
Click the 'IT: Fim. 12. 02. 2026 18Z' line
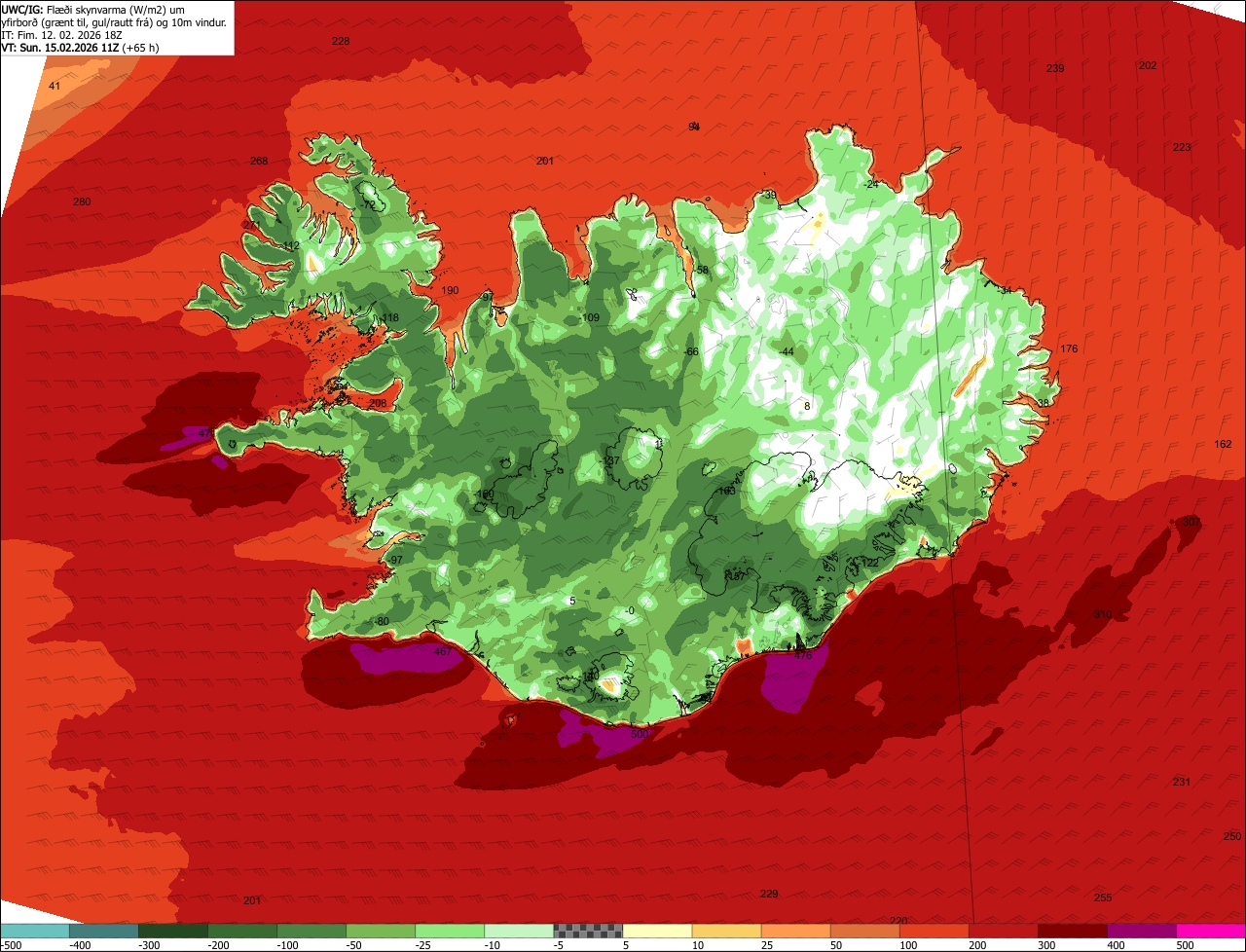[x=61, y=34]
